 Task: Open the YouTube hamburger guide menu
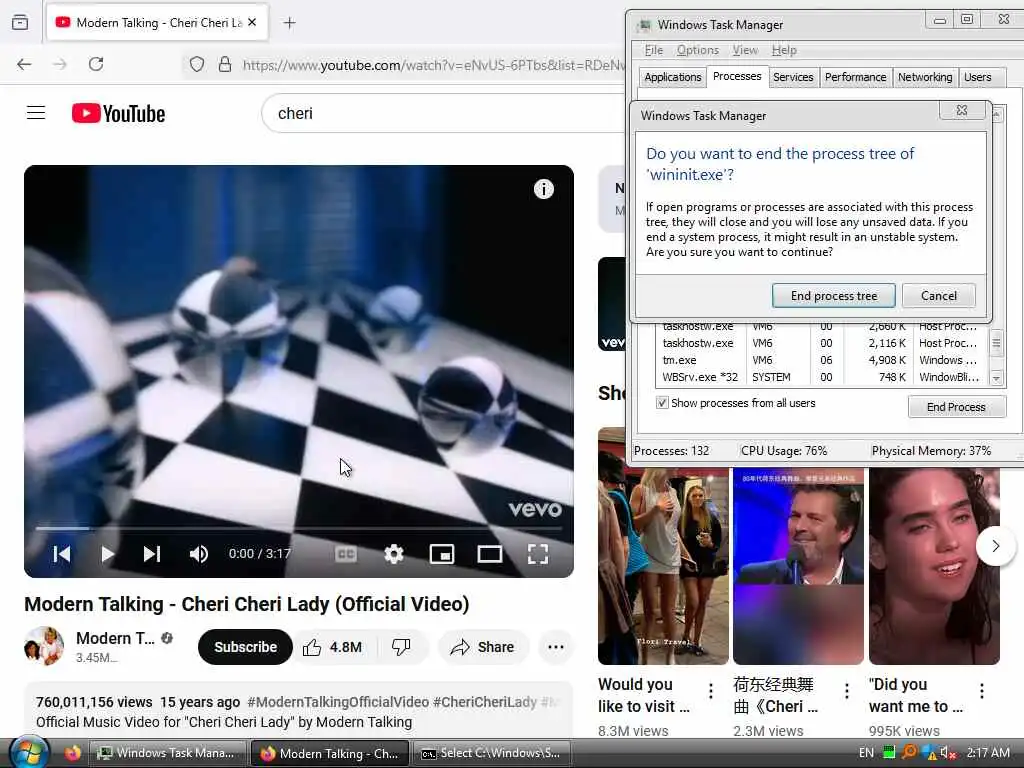[36, 113]
